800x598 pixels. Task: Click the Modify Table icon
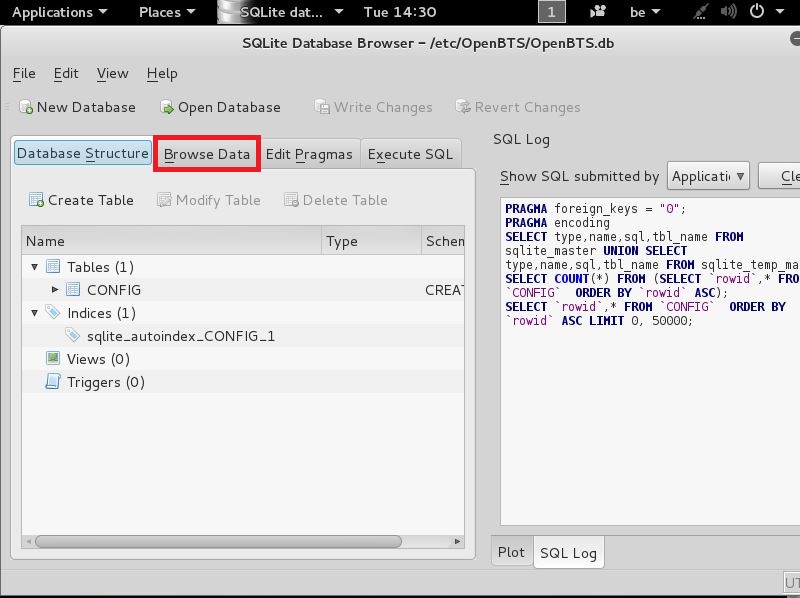point(164,200)
